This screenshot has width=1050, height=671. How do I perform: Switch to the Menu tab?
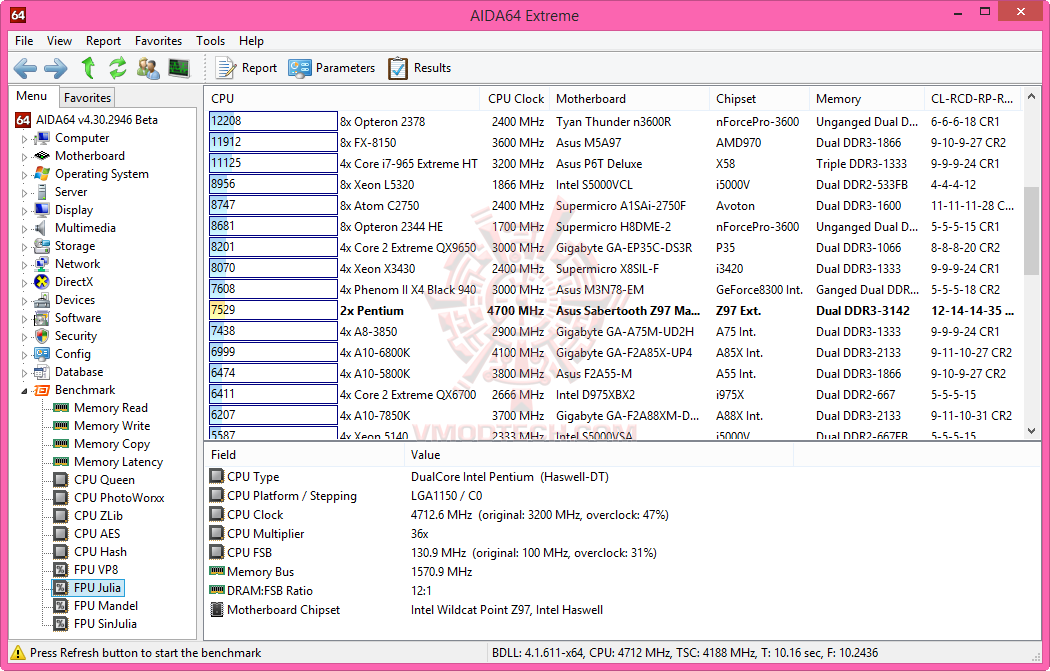click(x=31, y=96)
